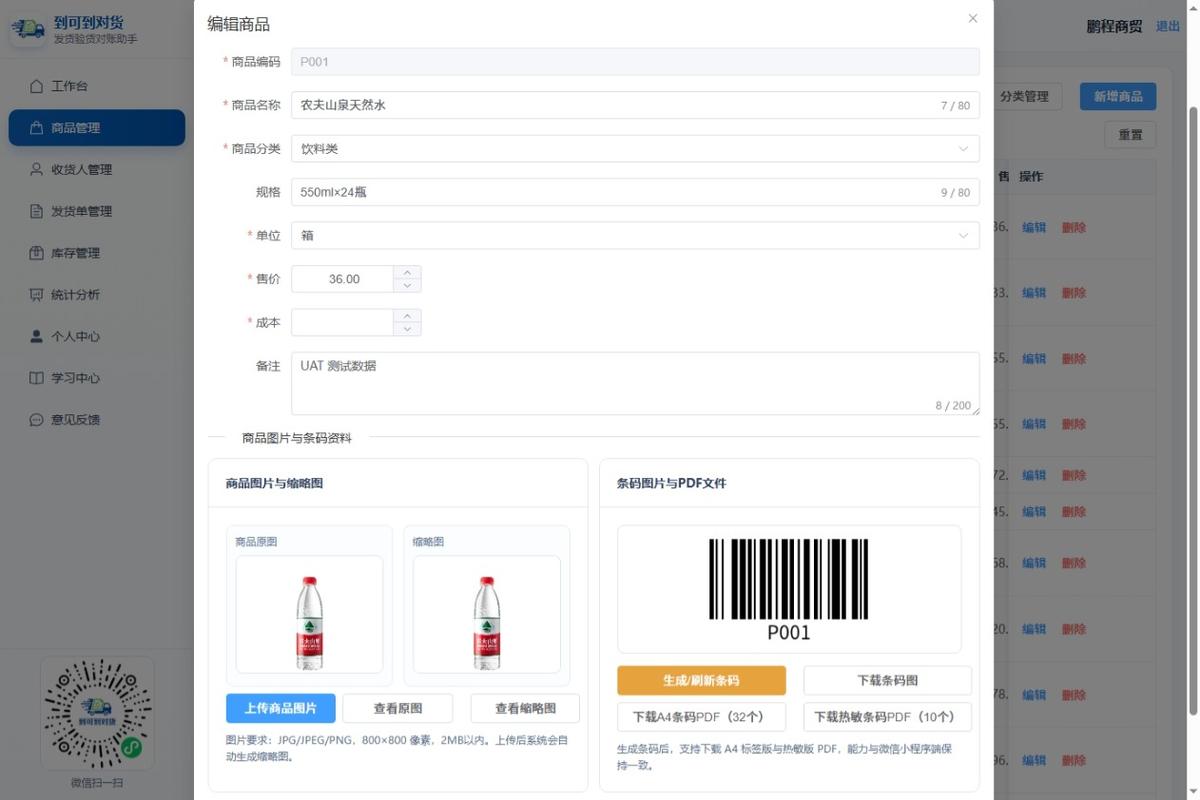
Task: Click the P001 barcode image
Action: [789, 590]
